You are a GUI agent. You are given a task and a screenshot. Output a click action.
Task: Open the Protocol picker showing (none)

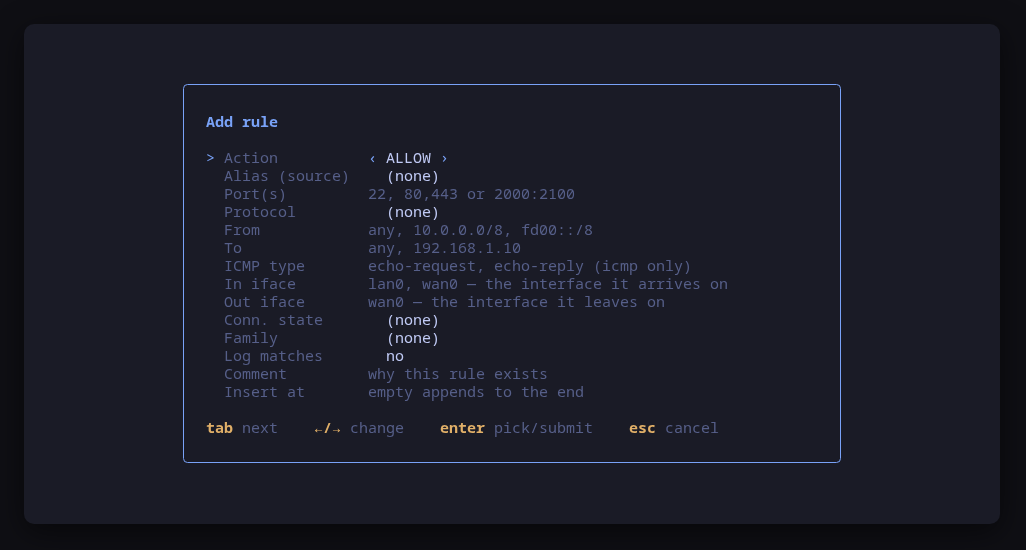[413, 213]
